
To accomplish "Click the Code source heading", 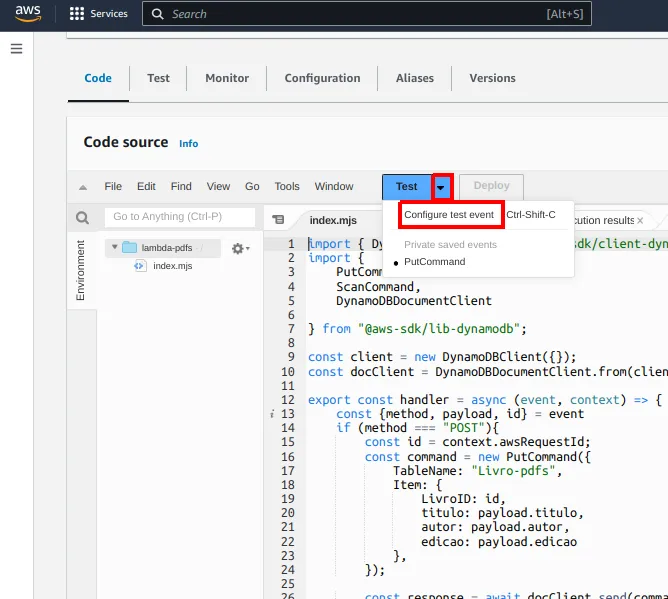I will (126, 142).
